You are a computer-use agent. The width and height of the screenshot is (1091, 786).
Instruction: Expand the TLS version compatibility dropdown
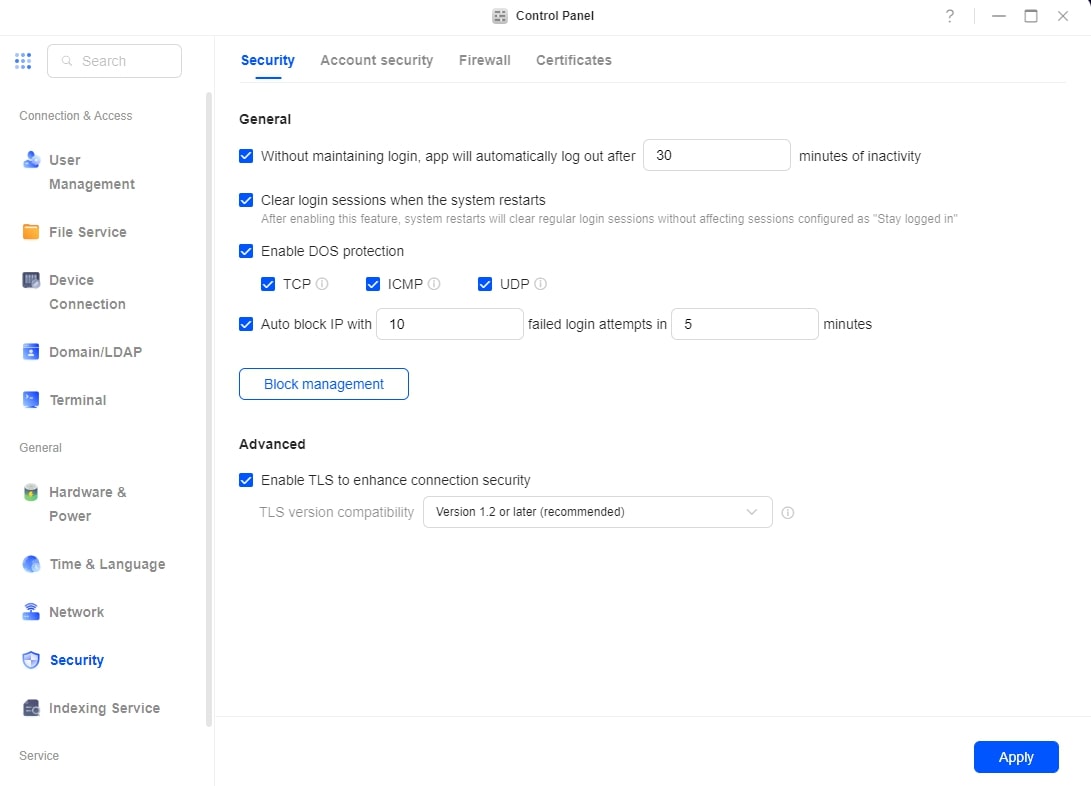[x=597, y=512]
